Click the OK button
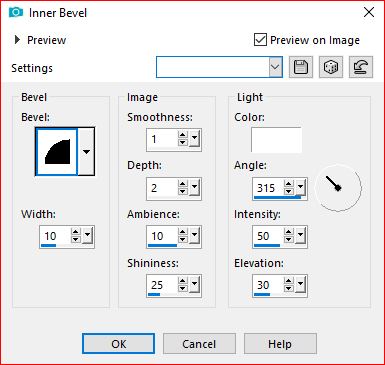This screenshot has height=365, width=385. (119, 344)
